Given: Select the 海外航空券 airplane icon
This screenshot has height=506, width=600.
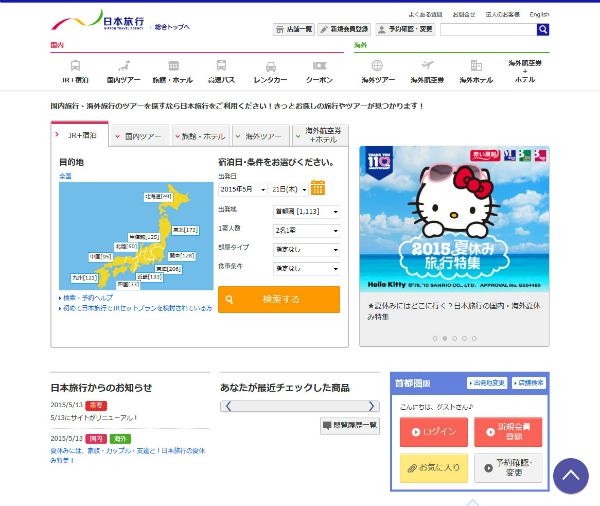Looking at the screenshot, I should point(427,65).
